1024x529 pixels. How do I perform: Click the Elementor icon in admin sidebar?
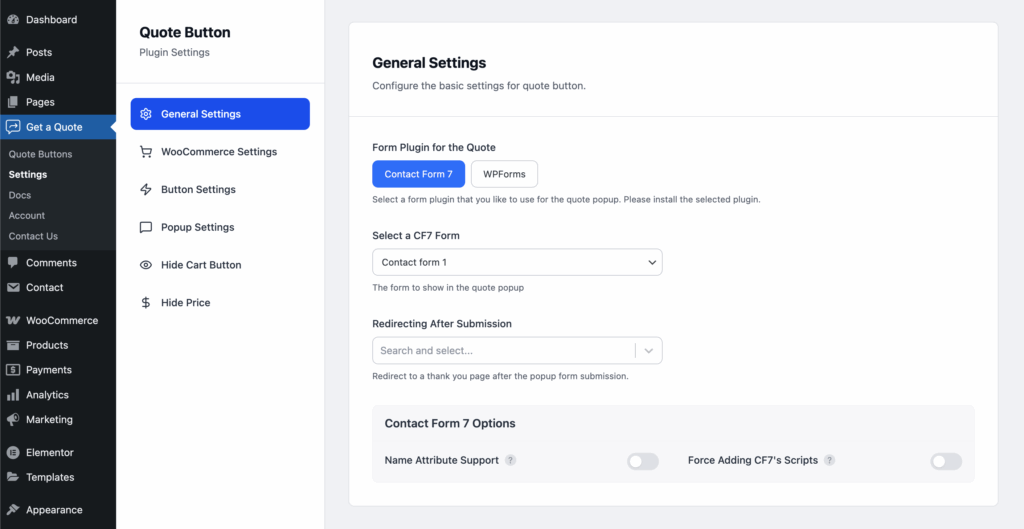pos(13,453)
